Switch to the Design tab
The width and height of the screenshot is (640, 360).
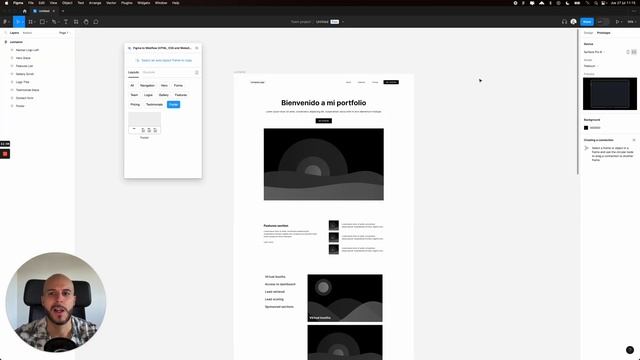point(588,33)
